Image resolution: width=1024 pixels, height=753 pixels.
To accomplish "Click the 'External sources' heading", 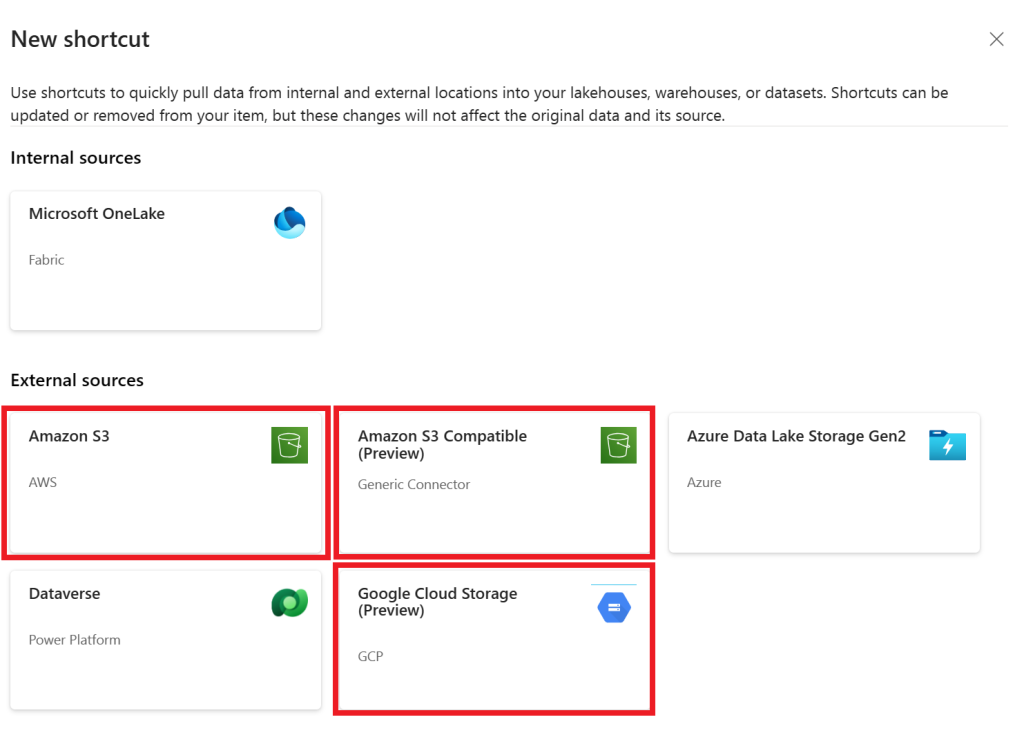I will coord(77,381).
